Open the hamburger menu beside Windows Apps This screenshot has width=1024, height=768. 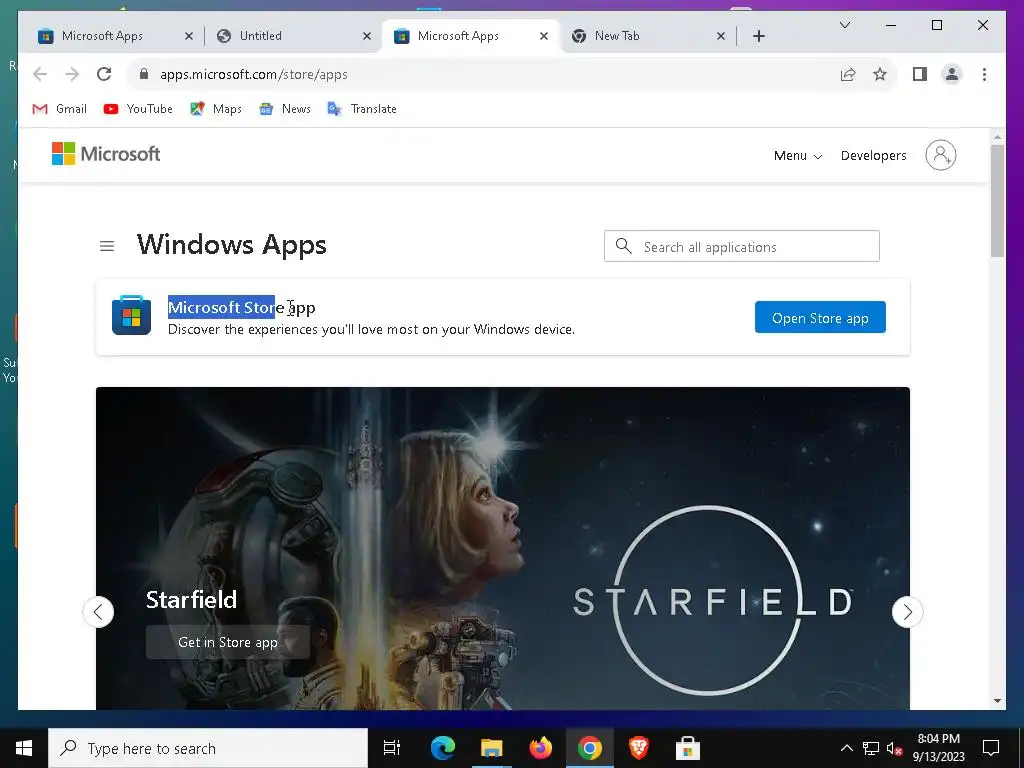(x=107, y=246)
